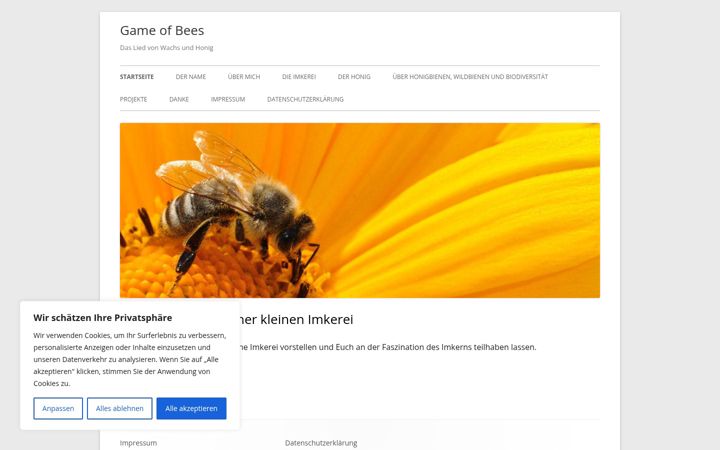Click the Alles ablehnen cookie button
720x450 pixels.
119,408
